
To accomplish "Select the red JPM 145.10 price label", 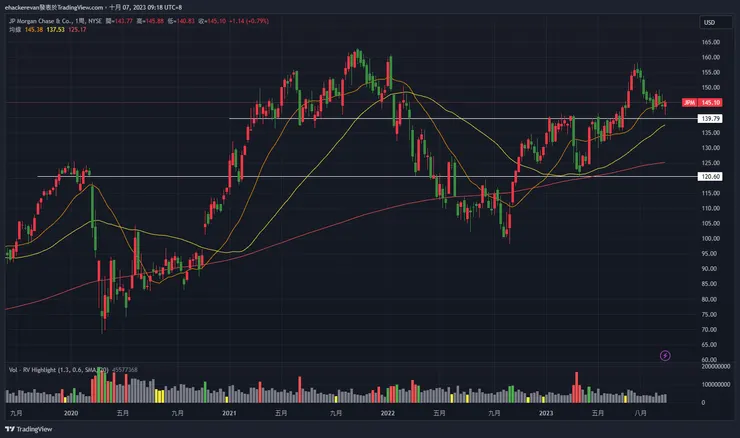I will (702, 102).
